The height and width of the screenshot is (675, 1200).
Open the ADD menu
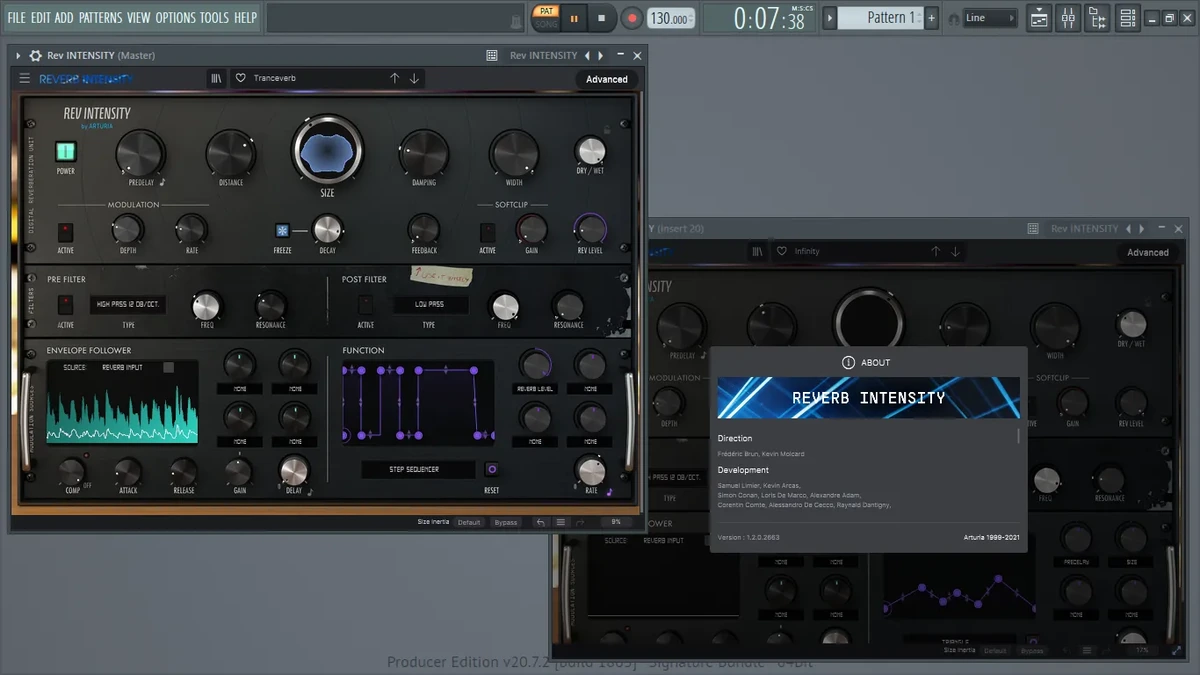click(64, 17)
